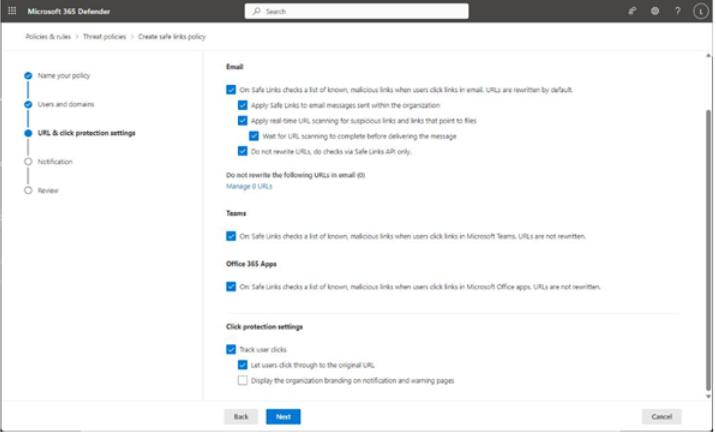Click the scrollbar up arrow
The width and height of the screenshot is (716, 436).
pos(708,56)
